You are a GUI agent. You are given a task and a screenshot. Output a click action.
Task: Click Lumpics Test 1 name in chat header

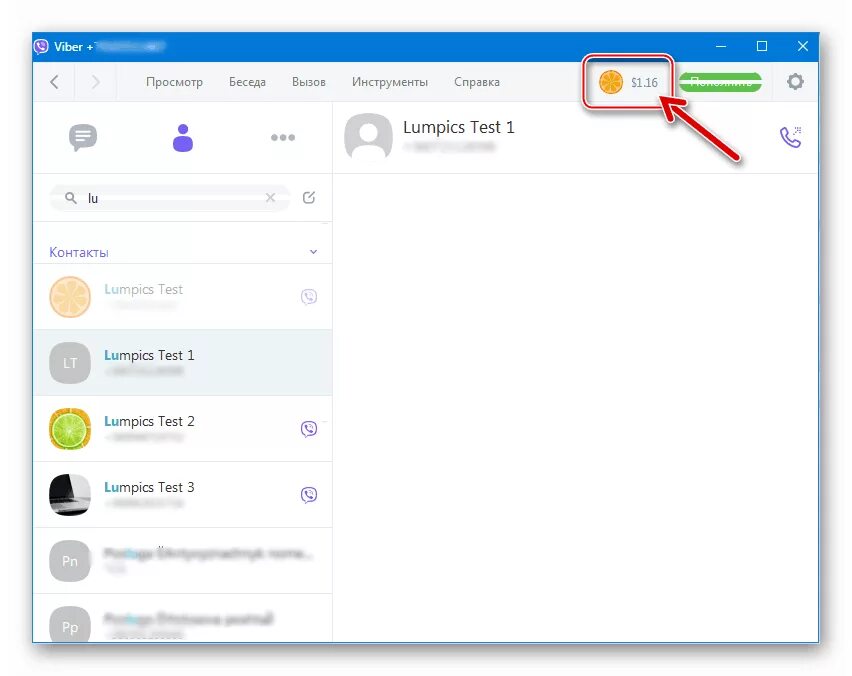click(x=459, y=127)
